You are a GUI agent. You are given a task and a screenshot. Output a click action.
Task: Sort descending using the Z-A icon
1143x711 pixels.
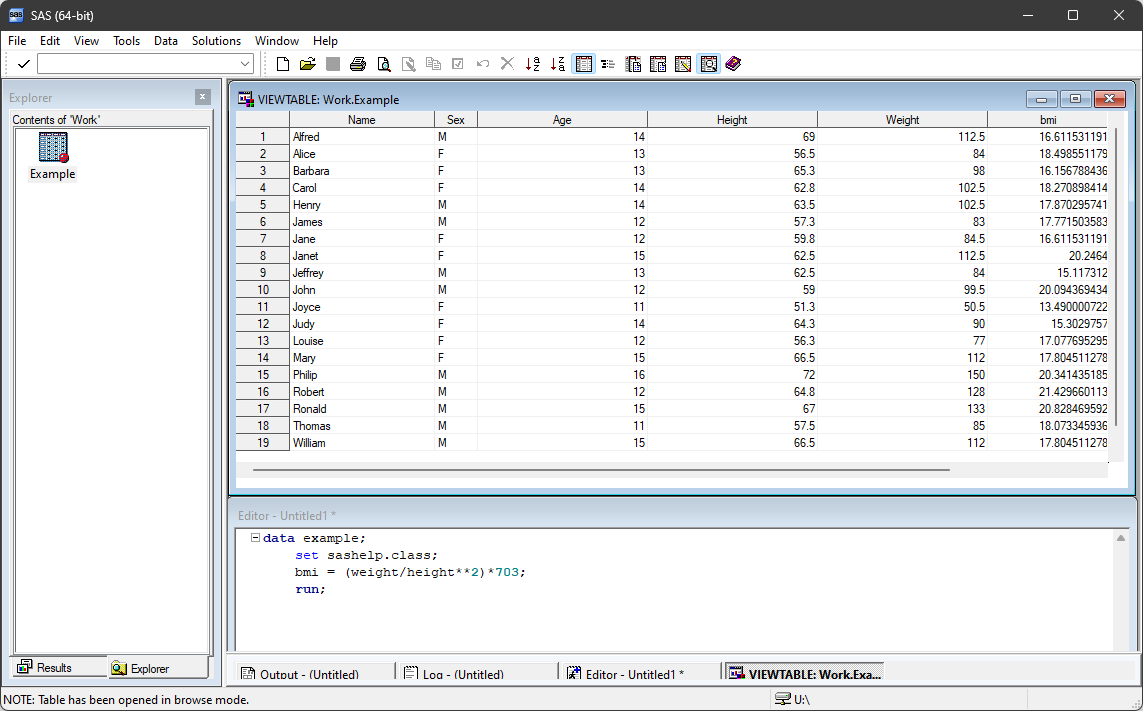[x=558, y=64]
